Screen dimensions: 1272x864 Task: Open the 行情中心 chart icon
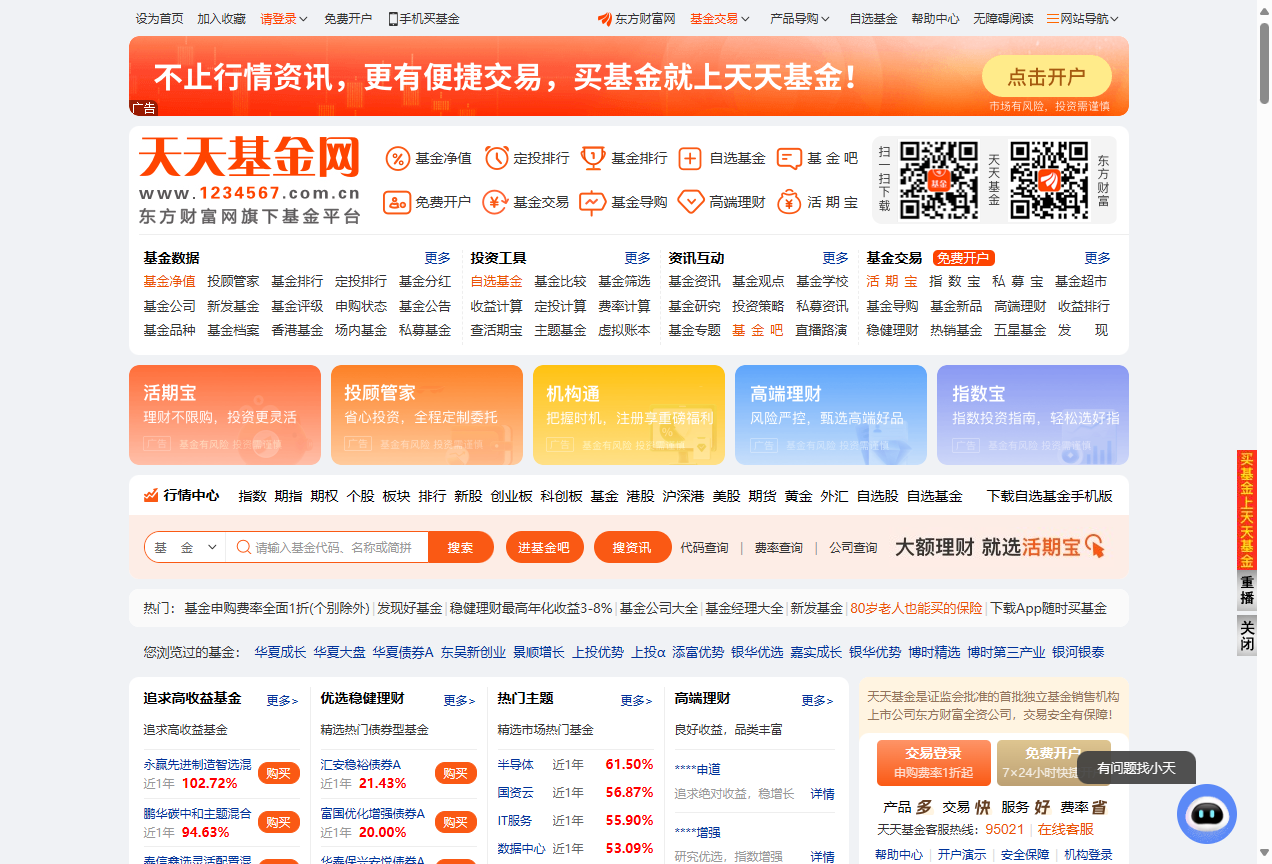[x=150, y=495]
